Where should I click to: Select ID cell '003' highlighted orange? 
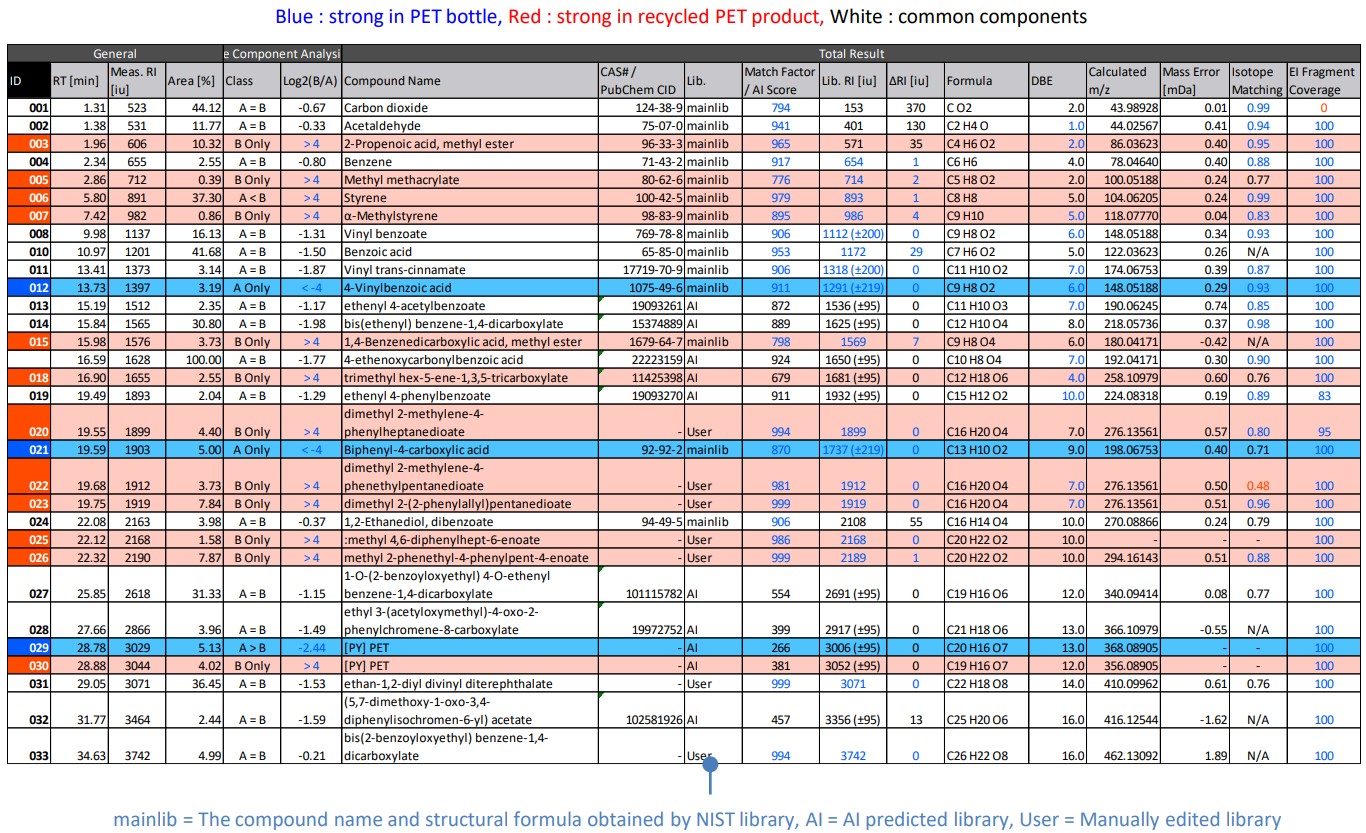tap(30, 144)
